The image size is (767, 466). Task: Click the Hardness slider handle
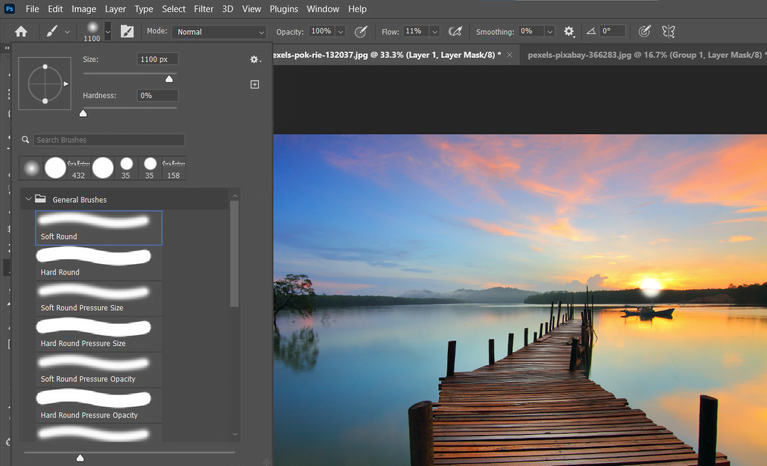(83, 113)
